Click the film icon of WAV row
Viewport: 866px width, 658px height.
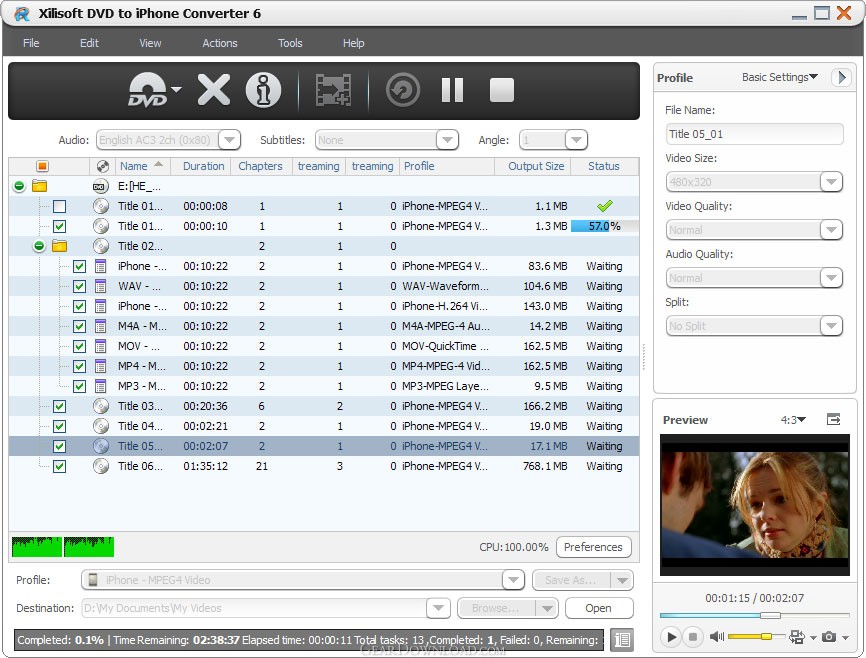point(101,286)
